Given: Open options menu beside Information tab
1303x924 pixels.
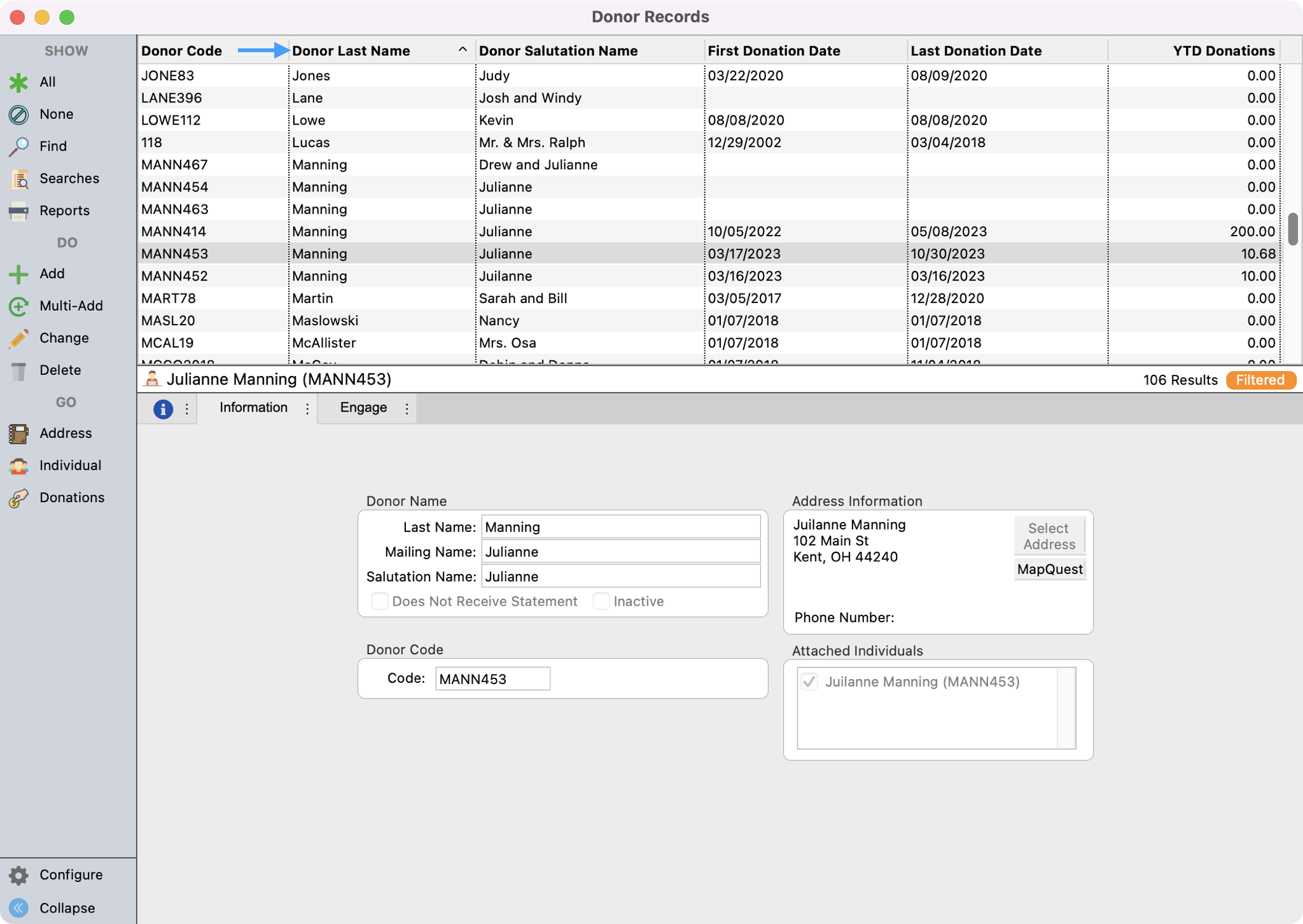Looking at the screenshot, I should (x=307, y=409).
